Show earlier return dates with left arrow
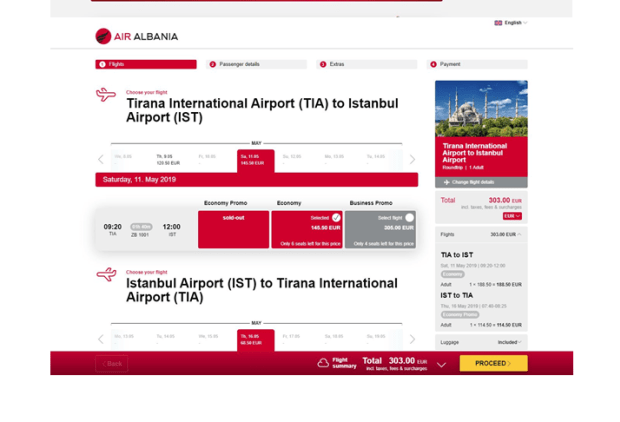The image size is (620, 422). tap(100, 339)
